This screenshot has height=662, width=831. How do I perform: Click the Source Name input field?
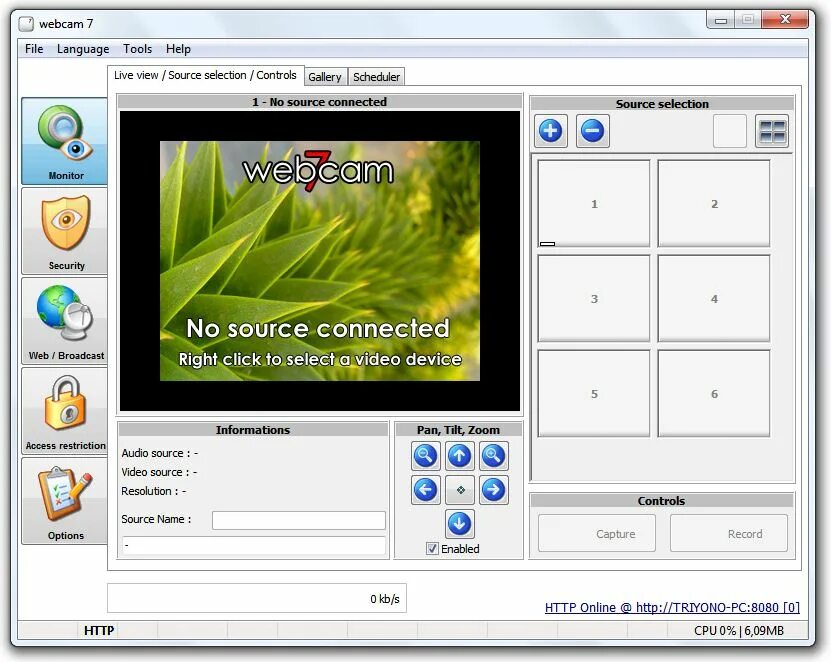(299, 520)
